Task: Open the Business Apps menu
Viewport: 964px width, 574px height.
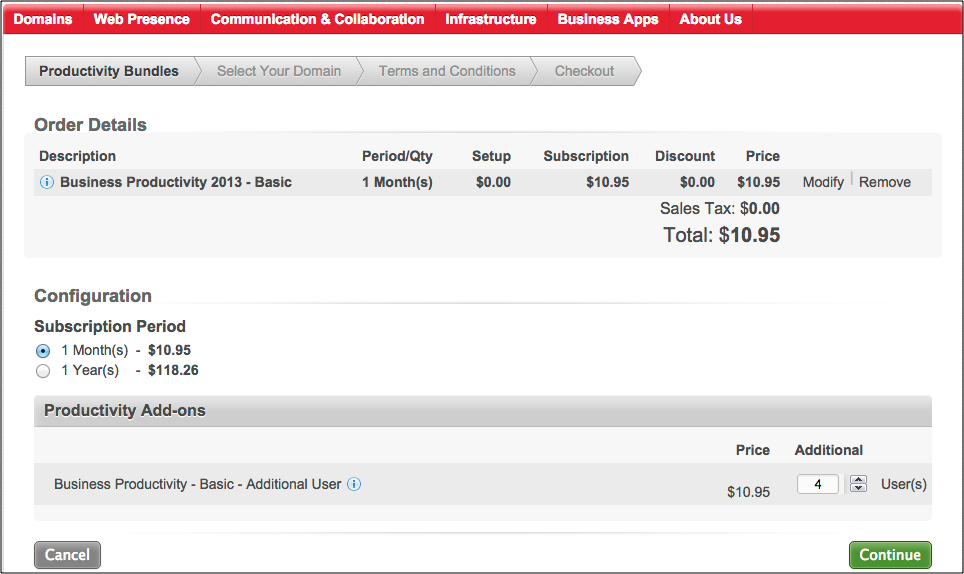Action: coord(608,19)
